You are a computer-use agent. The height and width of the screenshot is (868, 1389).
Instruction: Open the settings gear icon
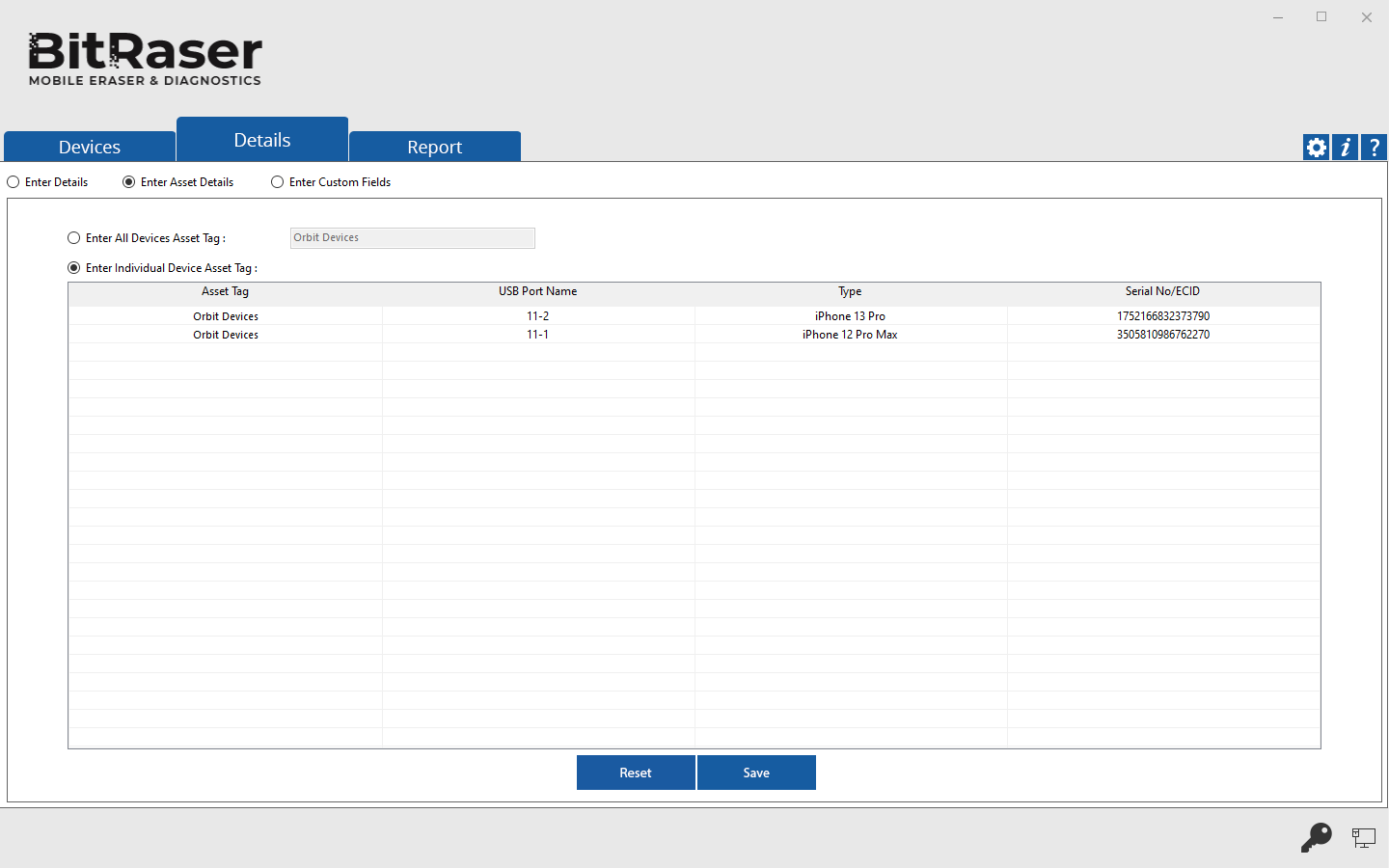(1316, 148)
